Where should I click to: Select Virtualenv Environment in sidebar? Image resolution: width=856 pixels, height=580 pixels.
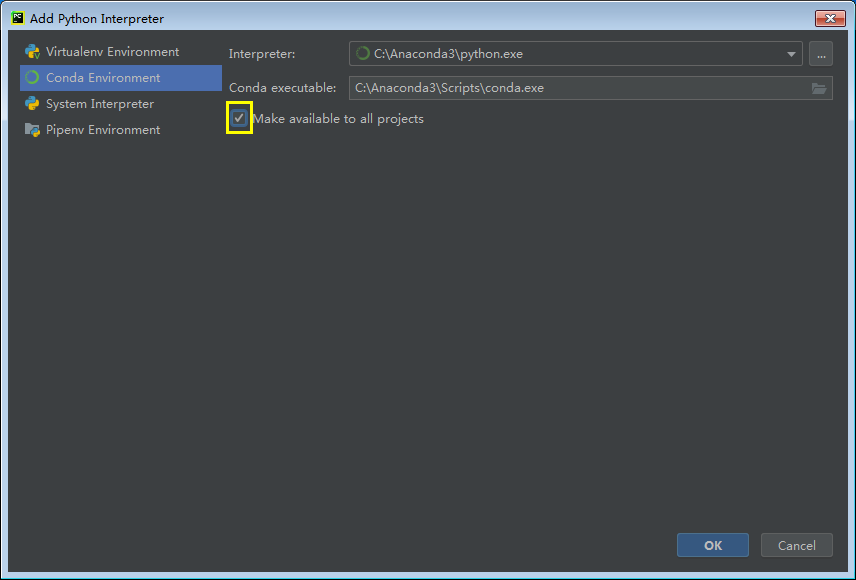point(121,52)
